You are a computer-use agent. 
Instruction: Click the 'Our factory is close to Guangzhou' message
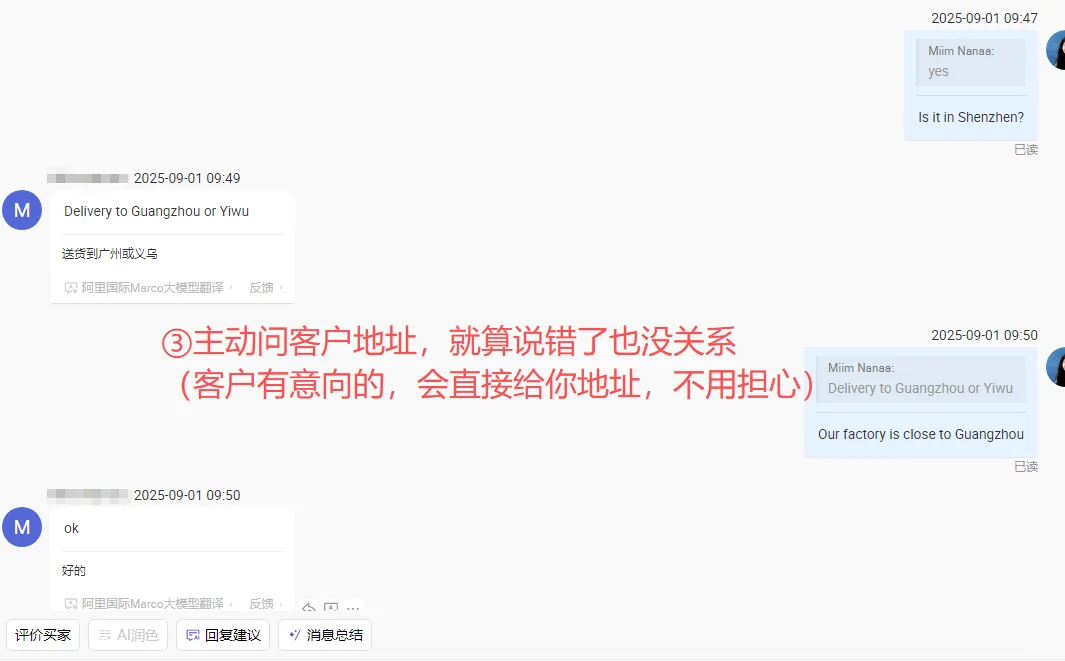921,434
